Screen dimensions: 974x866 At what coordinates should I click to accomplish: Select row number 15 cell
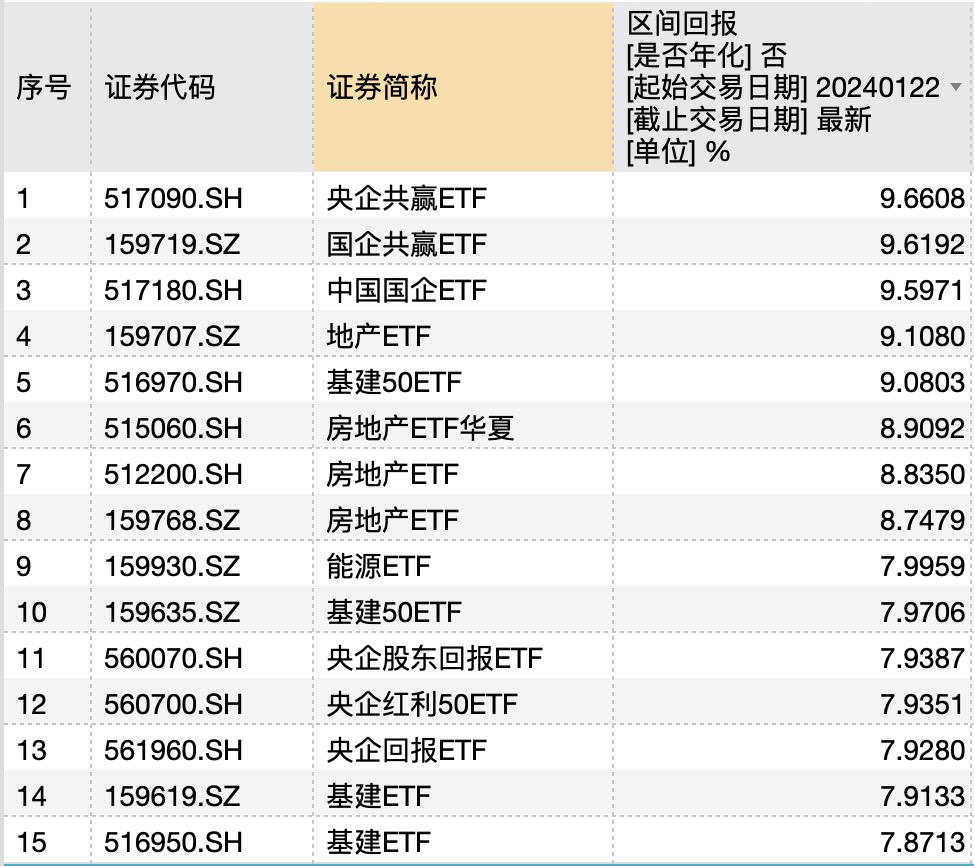32,842
